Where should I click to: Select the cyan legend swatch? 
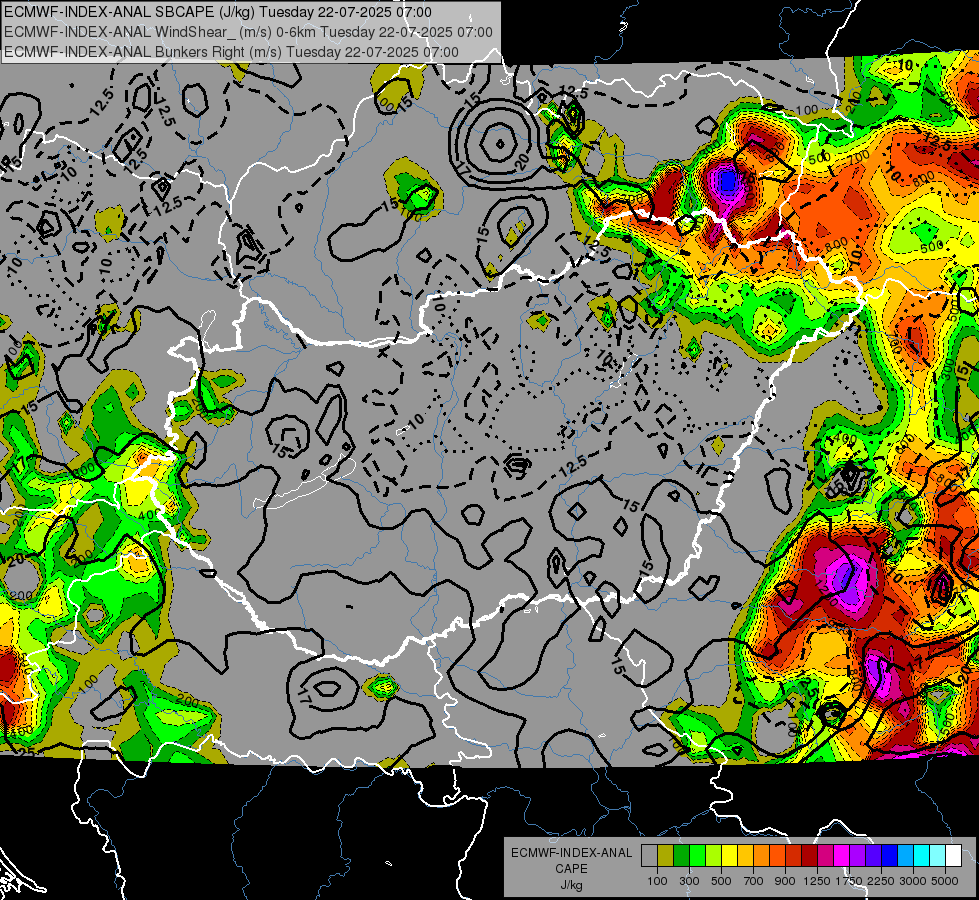pyautogui.click(x=922, y=856)
